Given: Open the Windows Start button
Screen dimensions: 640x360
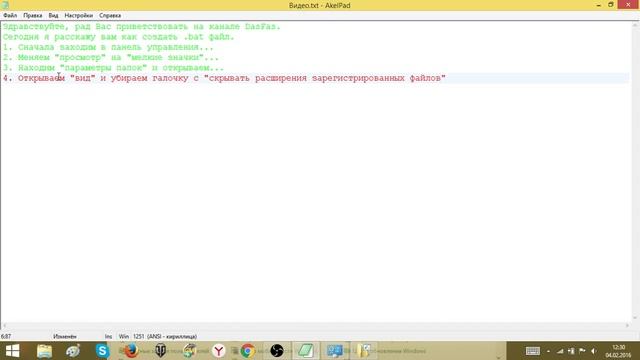Looking at the screenshot, I should pos(12,351).
